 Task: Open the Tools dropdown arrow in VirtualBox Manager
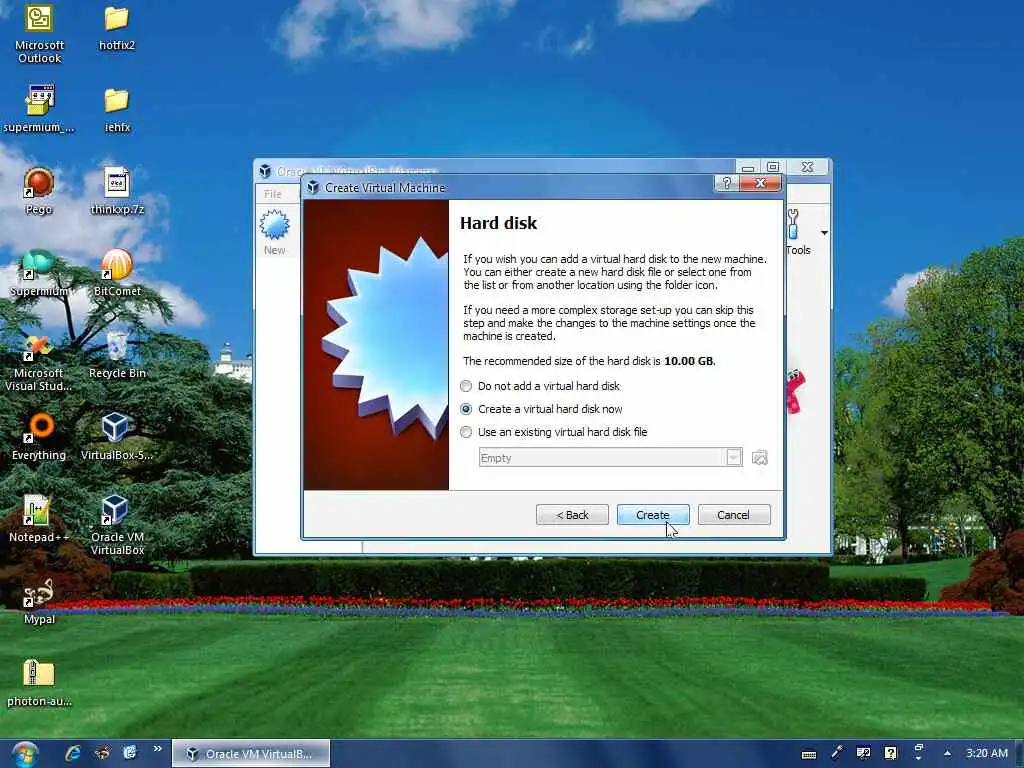click(824, 233)
